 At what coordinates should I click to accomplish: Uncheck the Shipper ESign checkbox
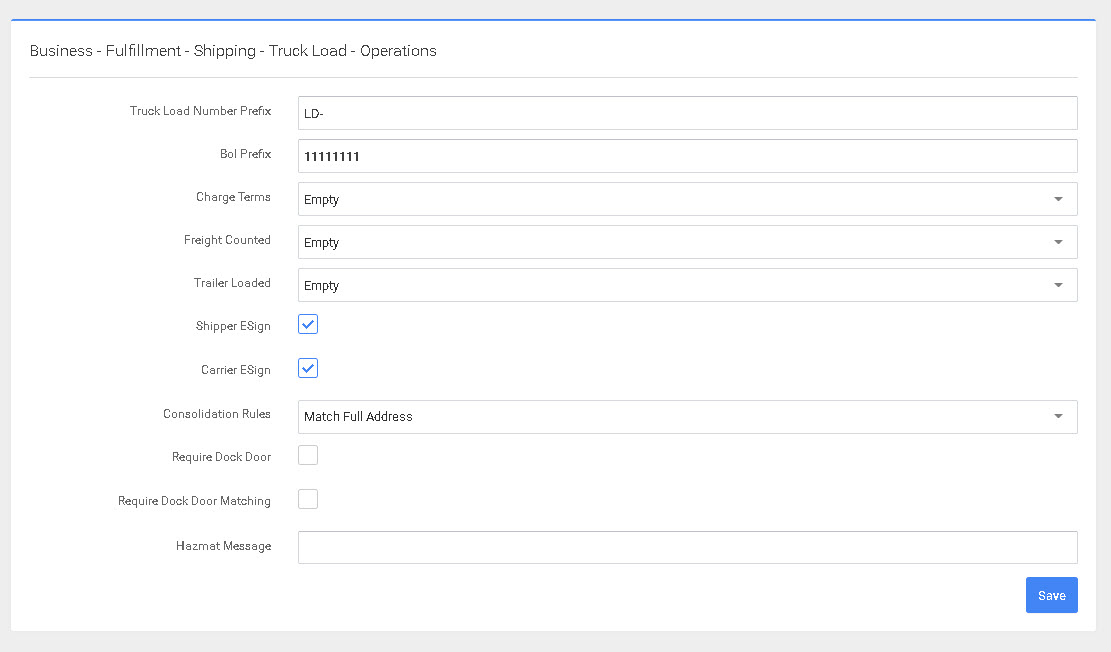pyautogui.click(x=308, y=325)
